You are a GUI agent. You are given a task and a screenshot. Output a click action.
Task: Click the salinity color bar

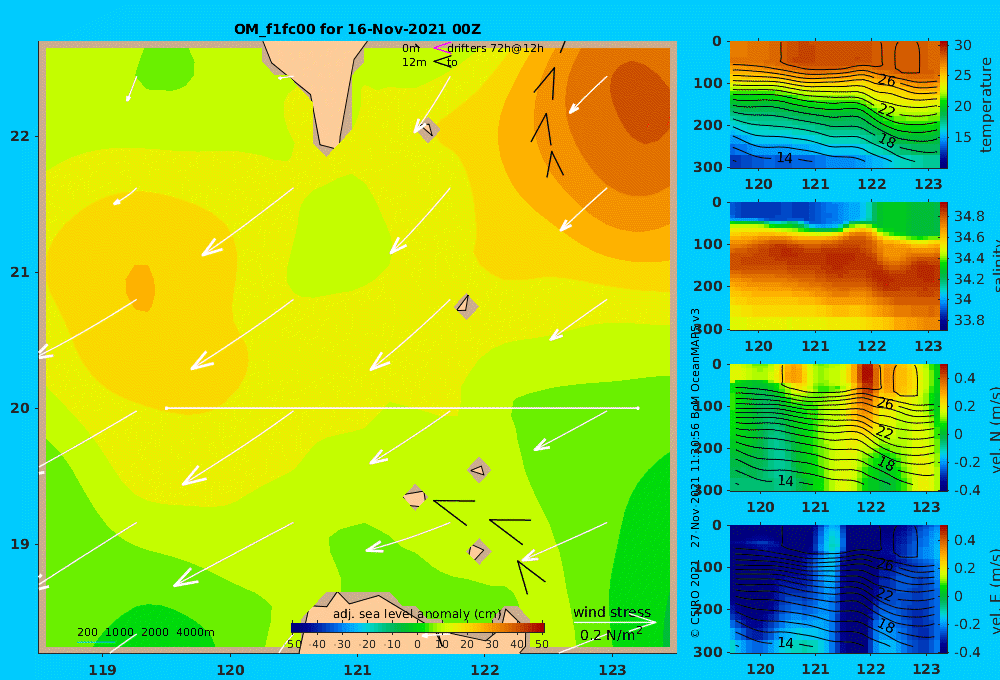pyautogui.click(x=943, y=266)
